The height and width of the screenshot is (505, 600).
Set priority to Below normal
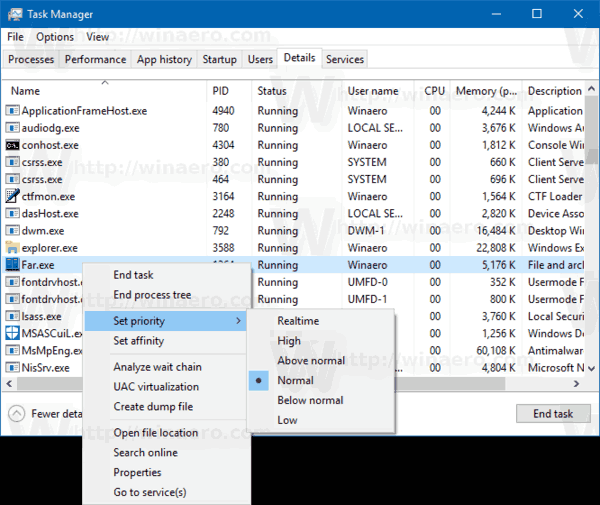(x=321, y=400)
